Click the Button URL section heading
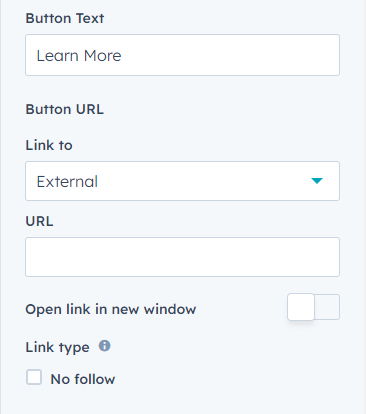Screen dimensions: 366x414 (x=65, y=109)
